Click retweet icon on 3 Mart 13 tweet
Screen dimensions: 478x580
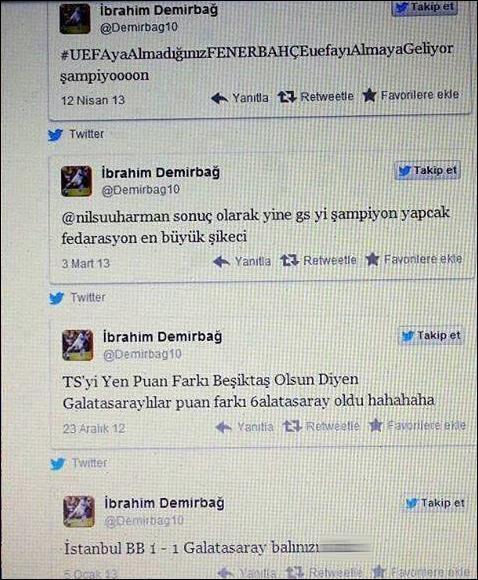[289, 260]
